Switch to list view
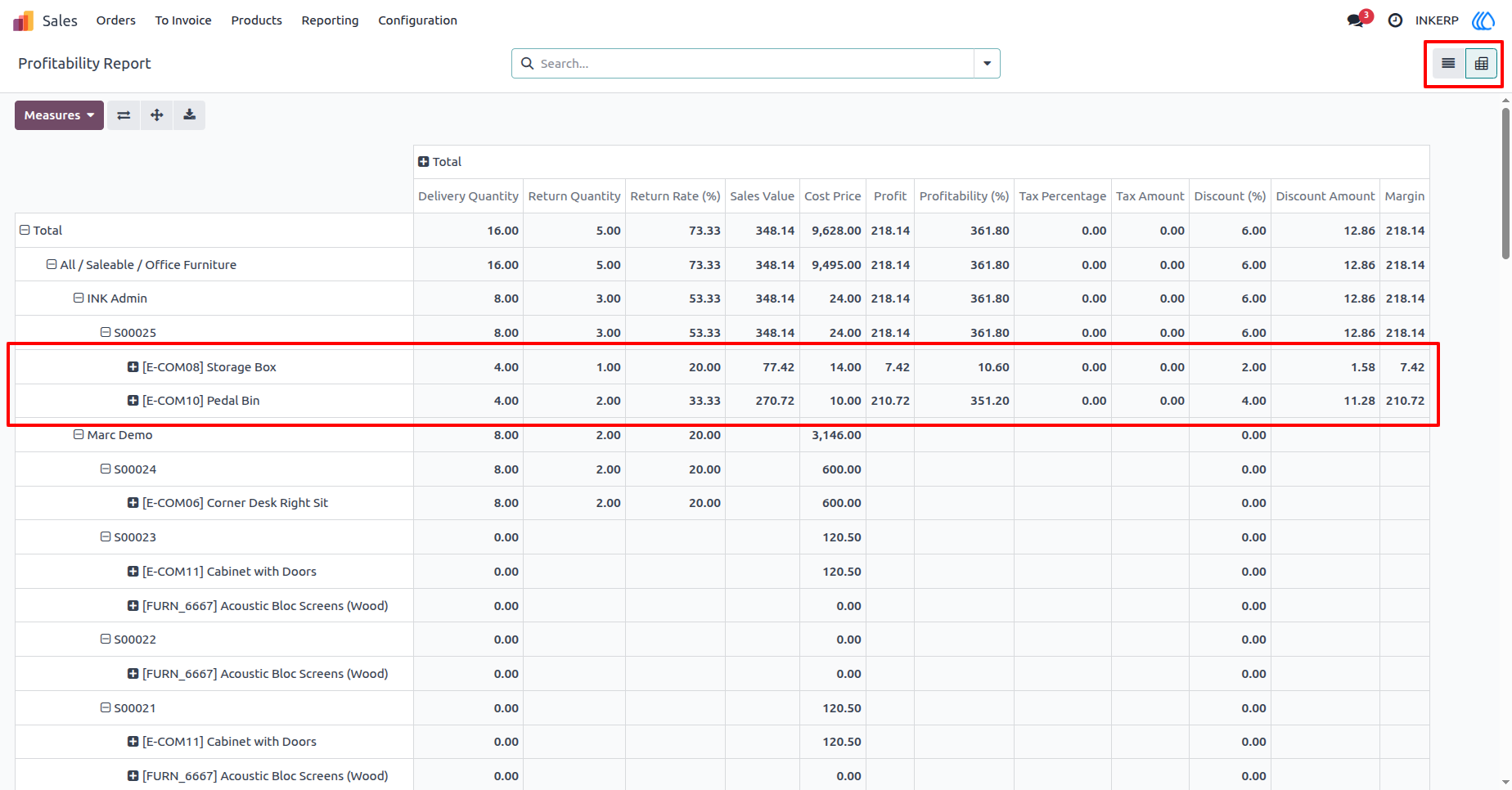This screenshot has height=790, width=1512. [x=1448, y=63]
